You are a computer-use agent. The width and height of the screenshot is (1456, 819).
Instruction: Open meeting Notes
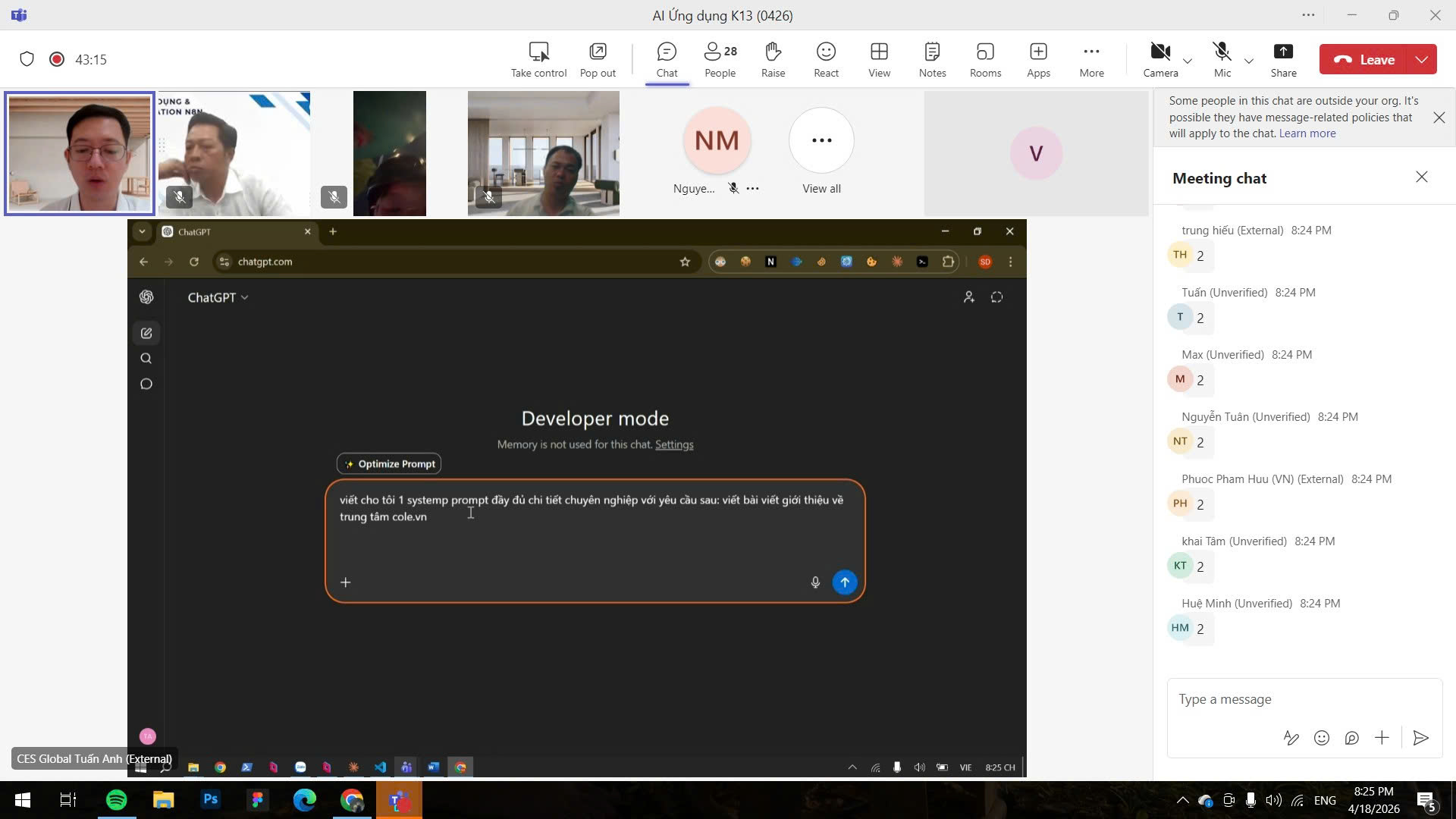pyautogui.click(x=932, y=59)
